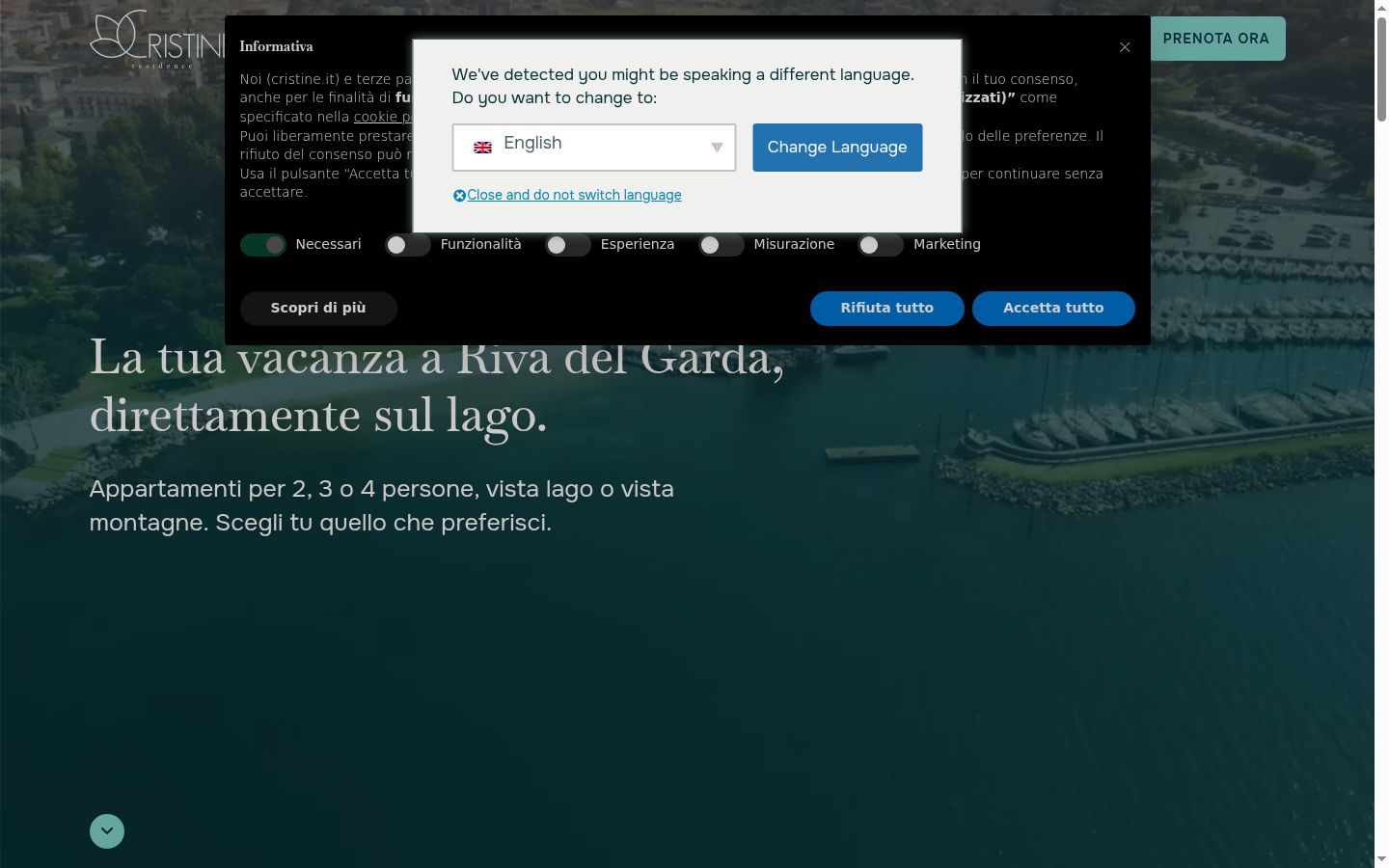Click the Cristine residence logo

(x=157, y=40)
